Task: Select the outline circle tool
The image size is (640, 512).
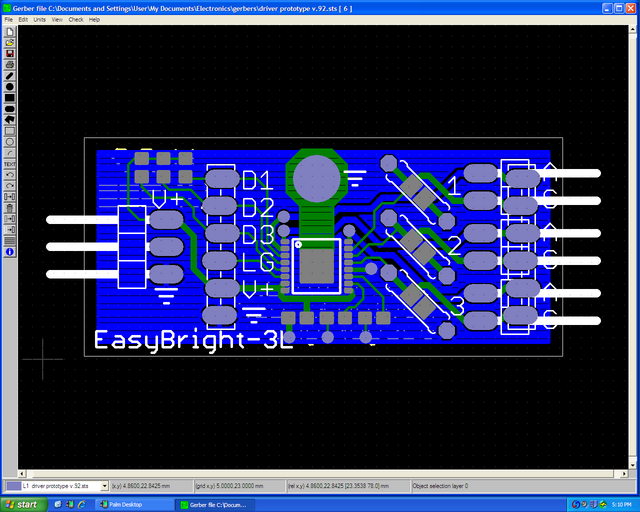Action: pyautogui.click(x=10, y=142)
